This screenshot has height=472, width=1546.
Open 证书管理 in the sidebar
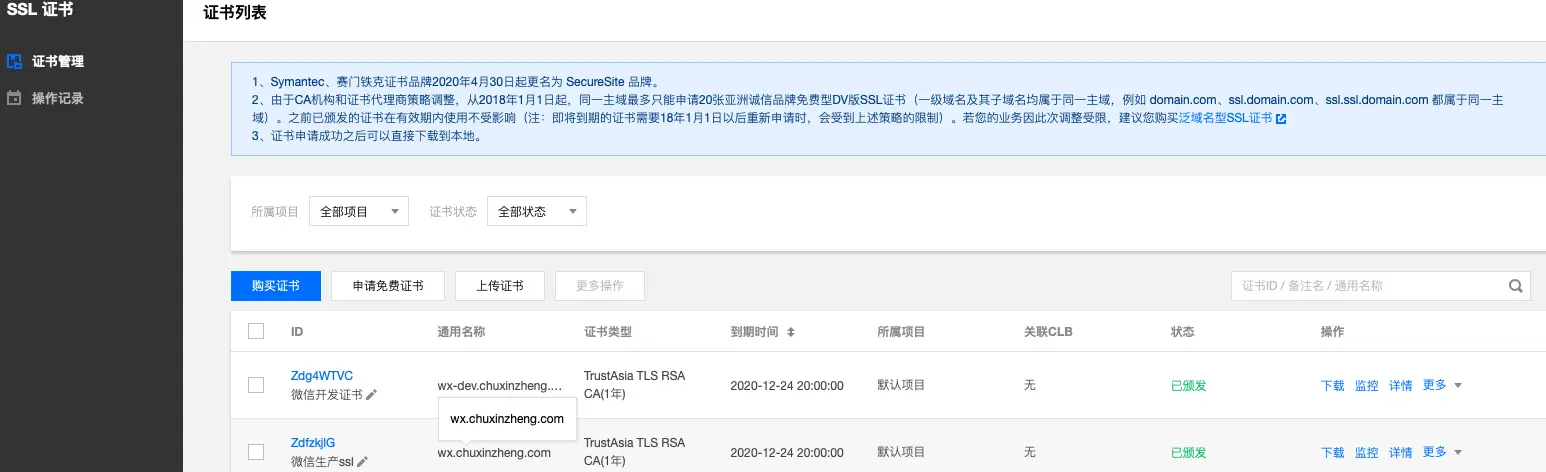pos(58,61)
